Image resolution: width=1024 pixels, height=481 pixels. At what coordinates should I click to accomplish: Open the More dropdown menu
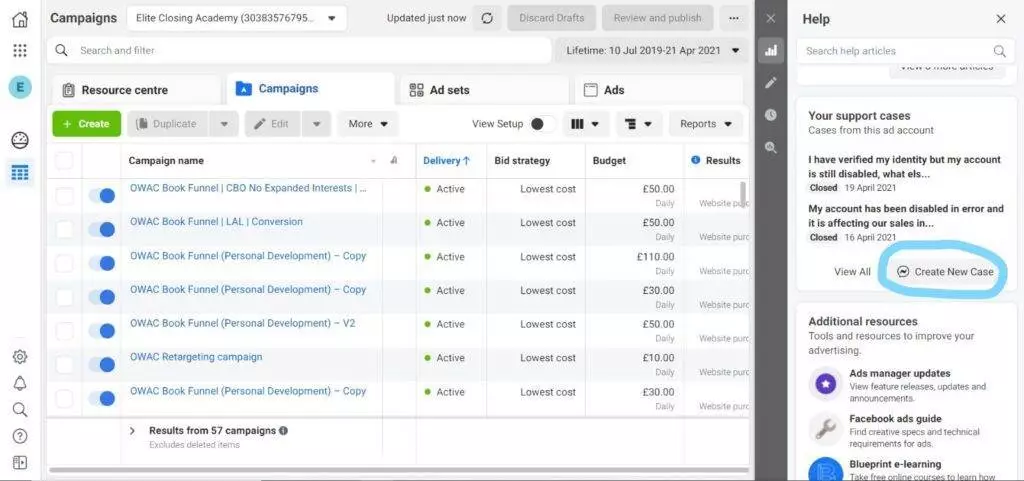click(368, 124)
